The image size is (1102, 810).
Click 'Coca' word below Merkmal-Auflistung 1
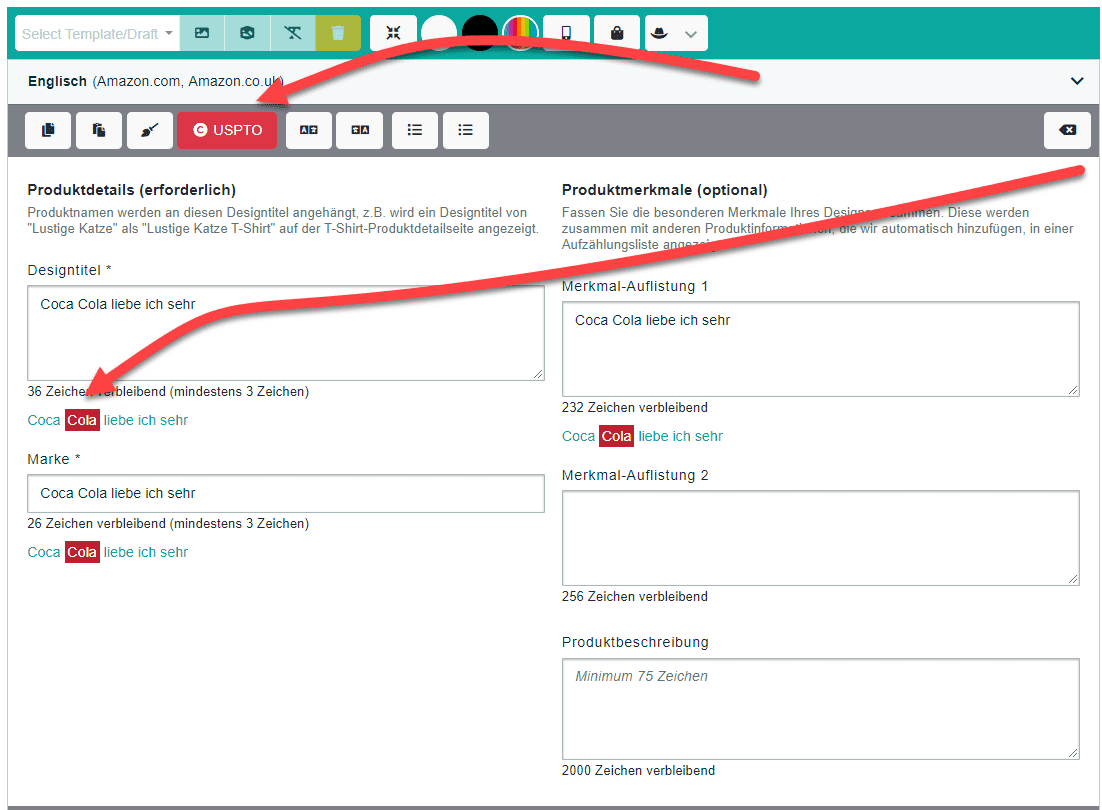click(x=578, y=436)
